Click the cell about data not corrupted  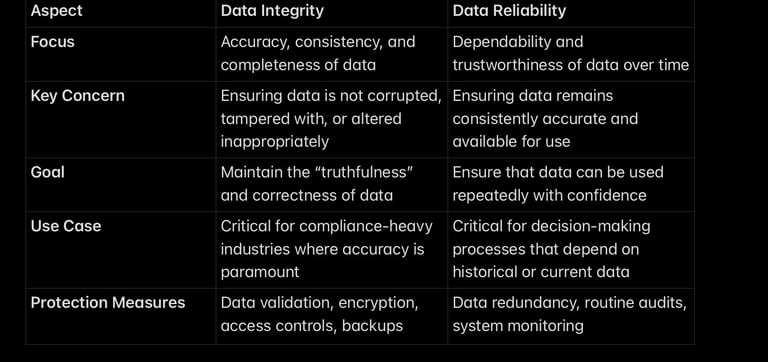[x=331, y=119]
